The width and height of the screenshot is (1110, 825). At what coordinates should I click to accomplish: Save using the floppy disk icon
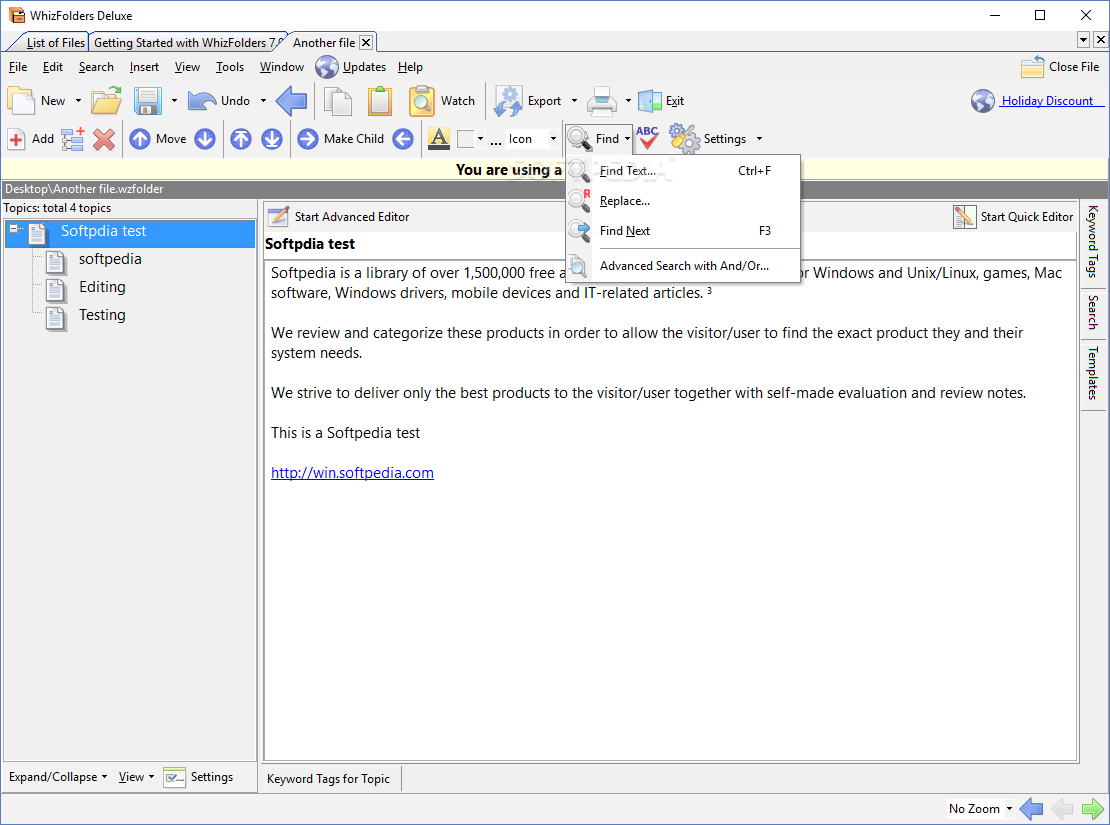point(148,101)
